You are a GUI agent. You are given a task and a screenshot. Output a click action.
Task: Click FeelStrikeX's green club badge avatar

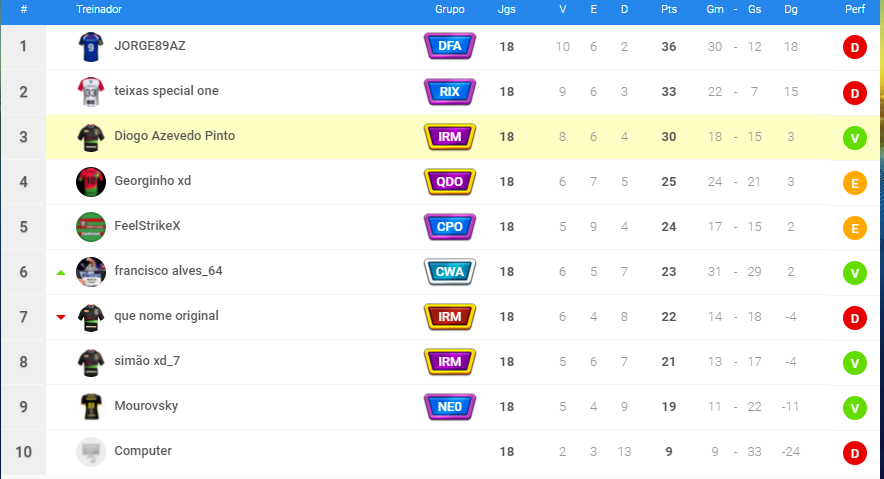[x=91, y=227]
